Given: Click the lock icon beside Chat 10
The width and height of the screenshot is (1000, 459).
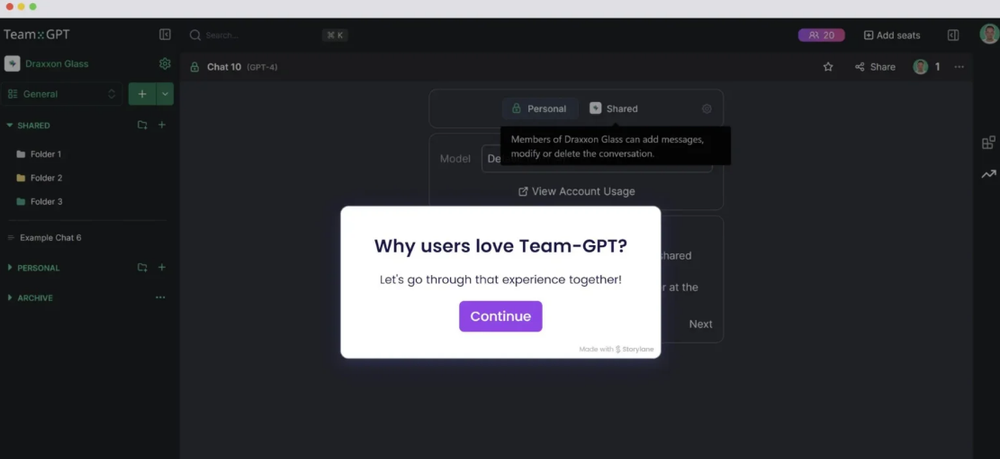Looking at the screenshot, I should point(195,67).
